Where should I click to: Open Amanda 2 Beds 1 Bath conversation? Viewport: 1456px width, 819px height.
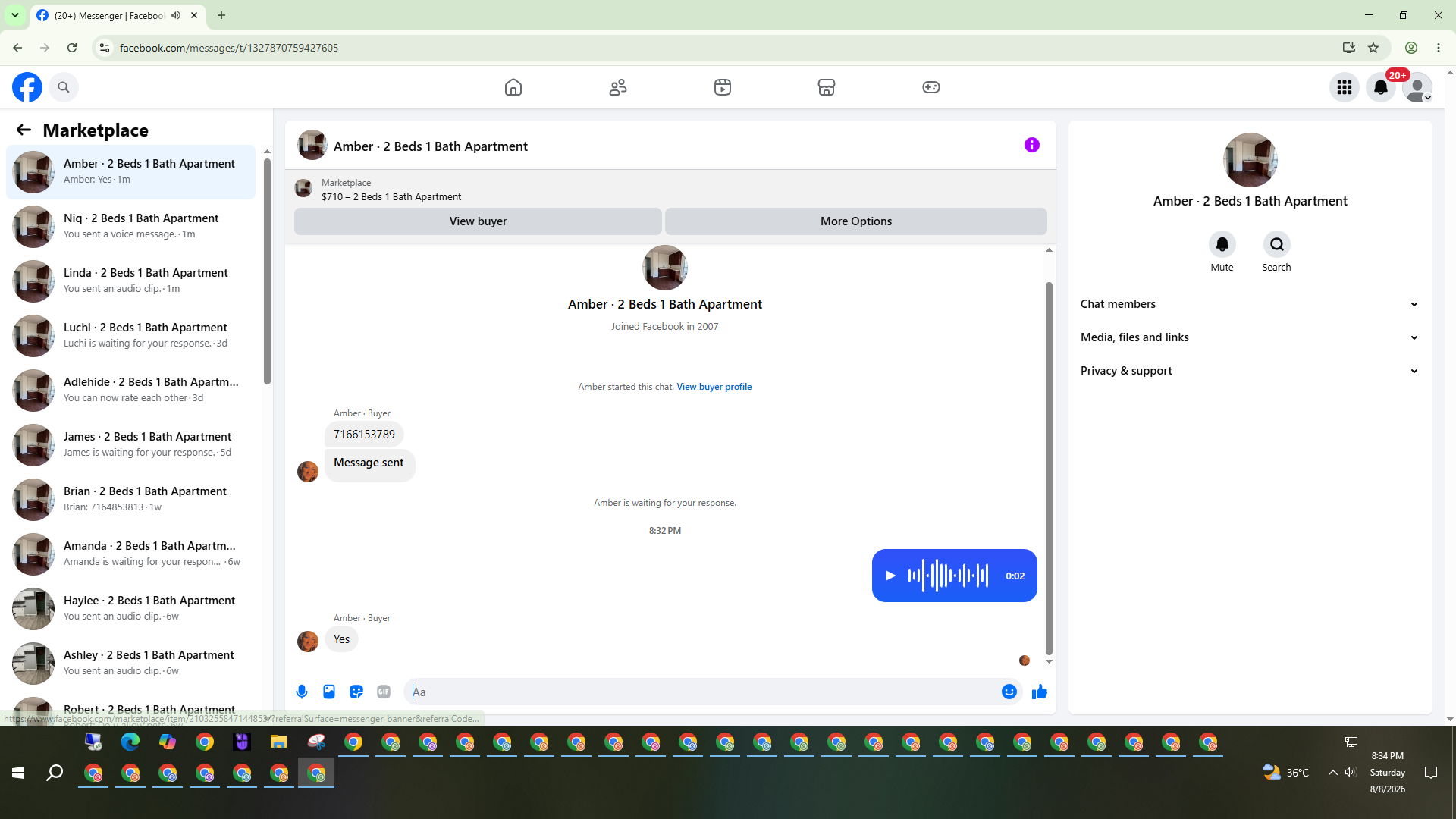coord(130,554)
